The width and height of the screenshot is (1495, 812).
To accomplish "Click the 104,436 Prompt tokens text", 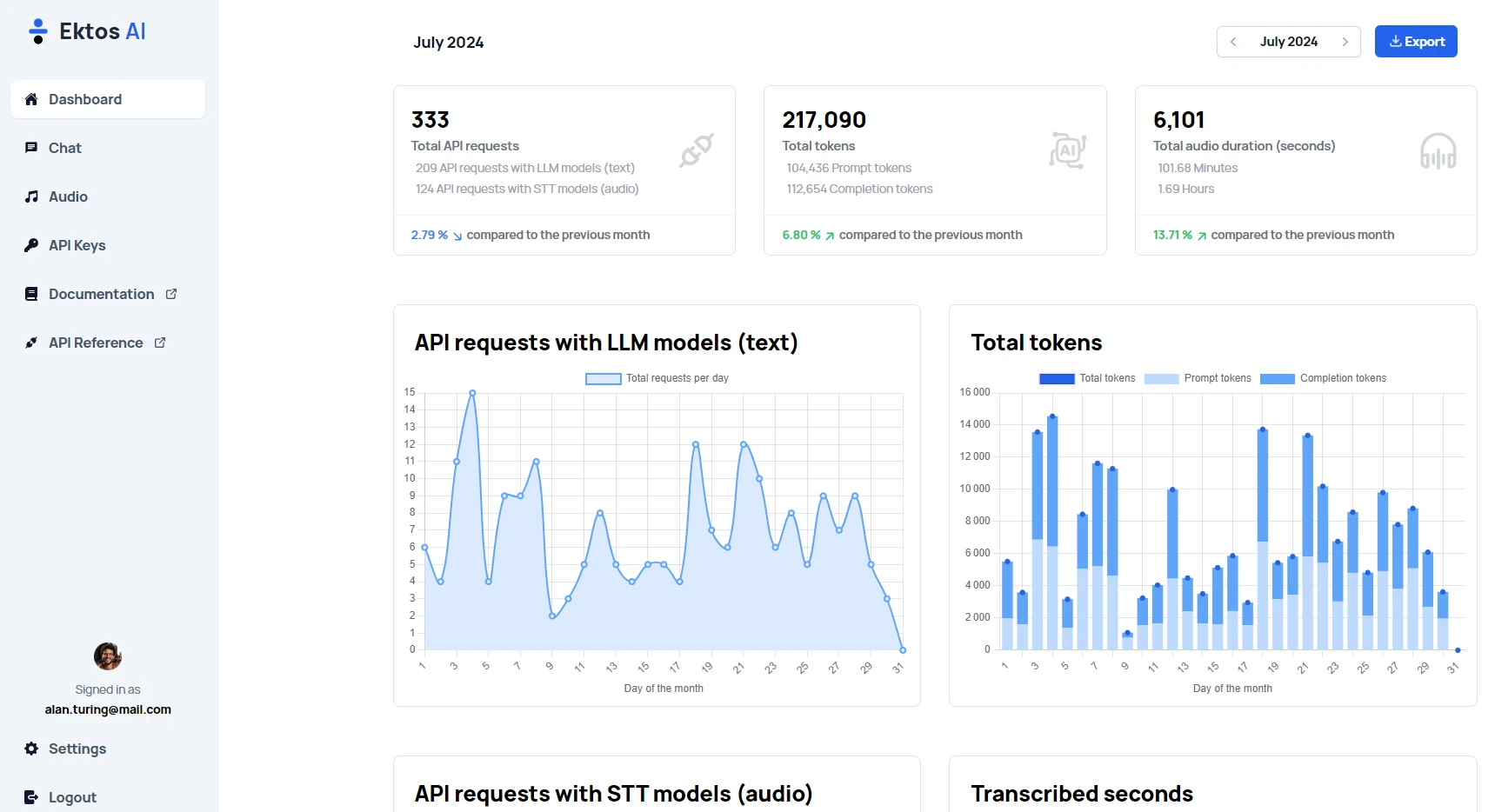I will pyautogui.click(x=849, y=168).
